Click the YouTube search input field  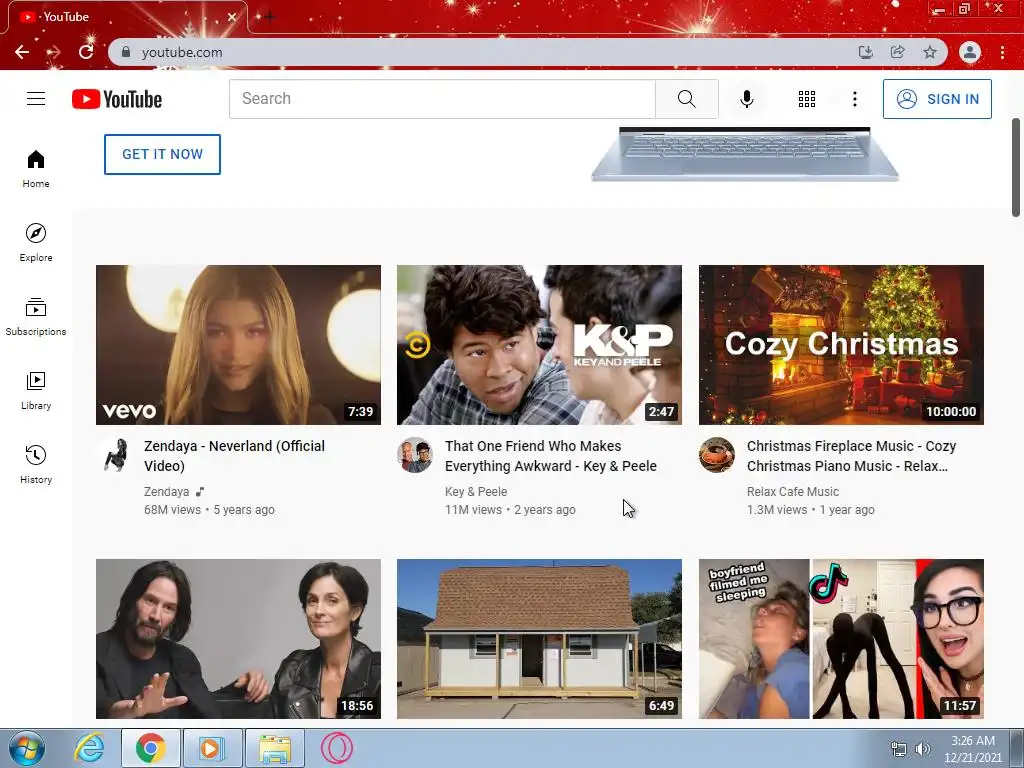point(442,99)
